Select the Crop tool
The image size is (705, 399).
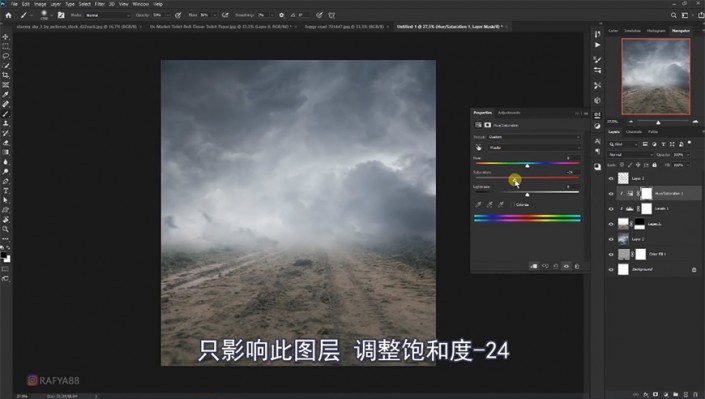pos(5,75)
